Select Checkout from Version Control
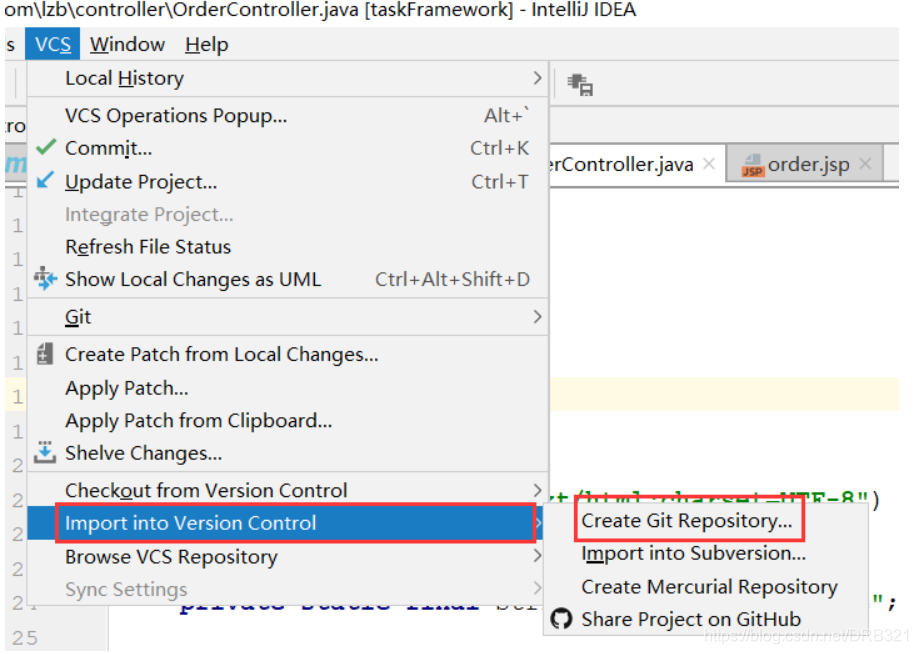 [287, 490]
